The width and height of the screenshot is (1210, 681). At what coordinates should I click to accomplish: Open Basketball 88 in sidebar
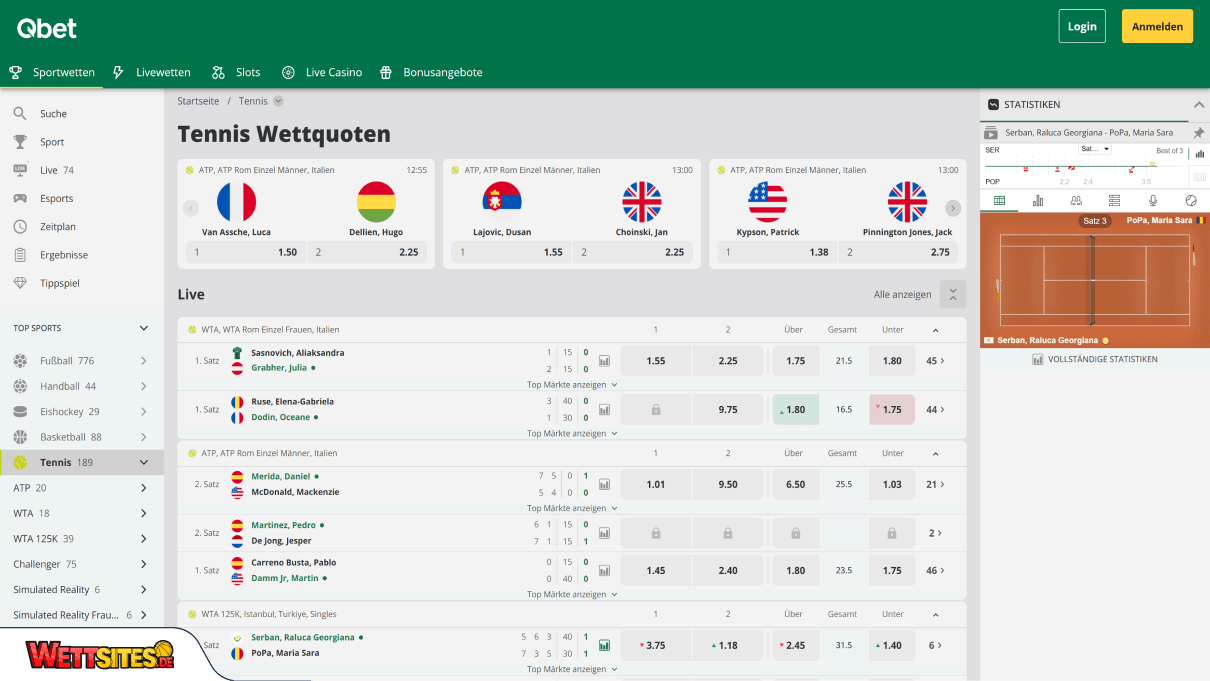82,437
